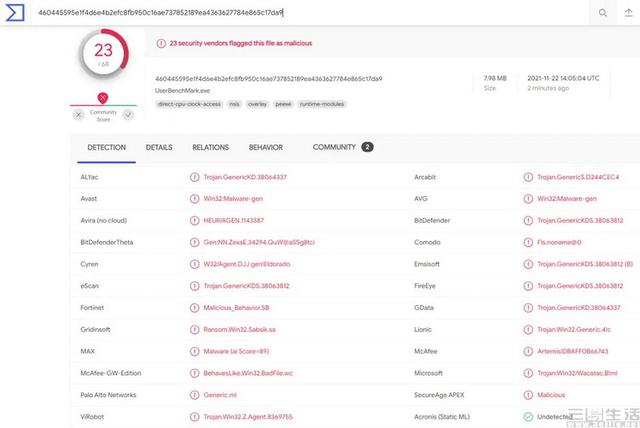Click the alert icon in ViRobot row
640x428 pixels.
[x=195, y=417]
